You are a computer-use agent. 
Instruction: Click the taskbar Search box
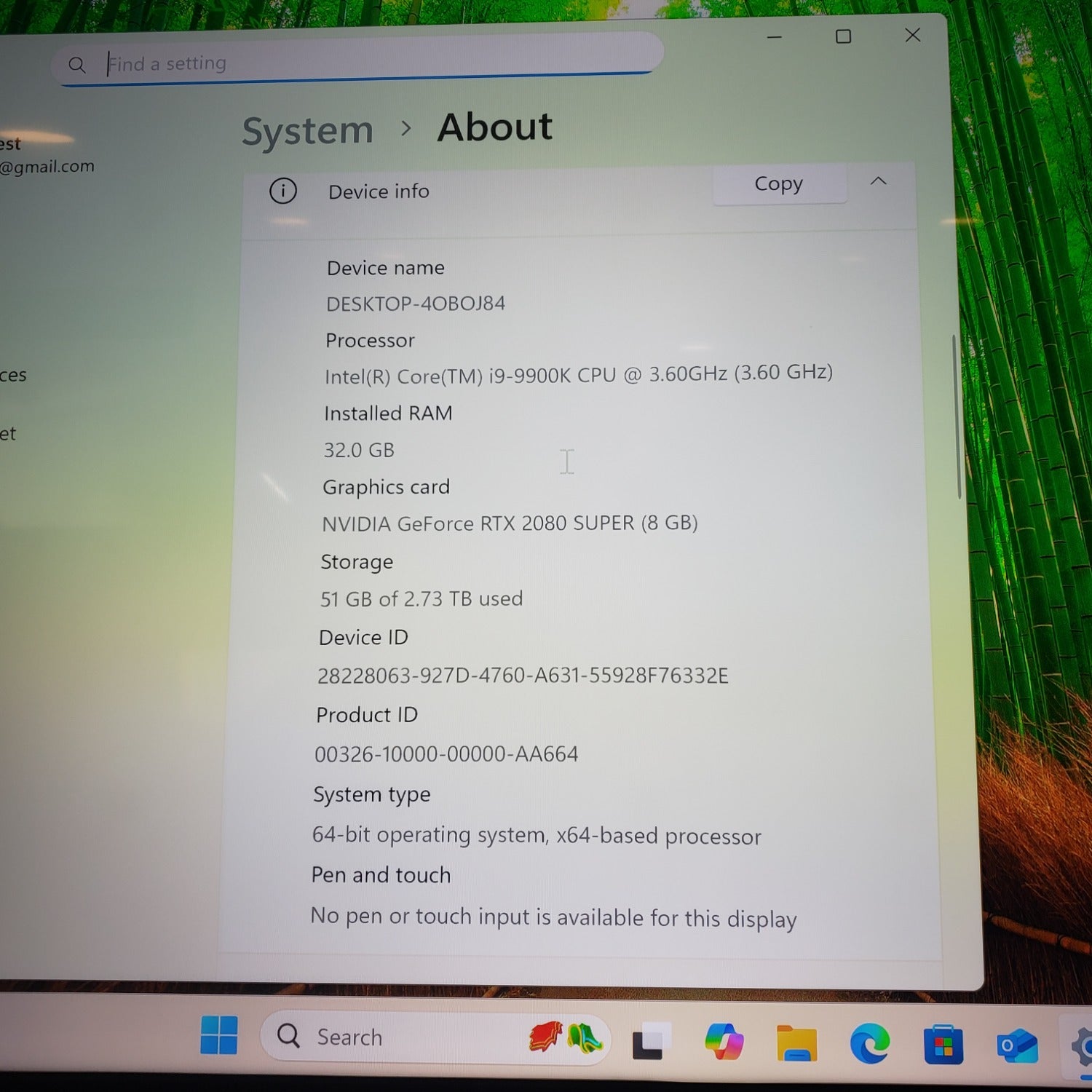point(434,1037)
